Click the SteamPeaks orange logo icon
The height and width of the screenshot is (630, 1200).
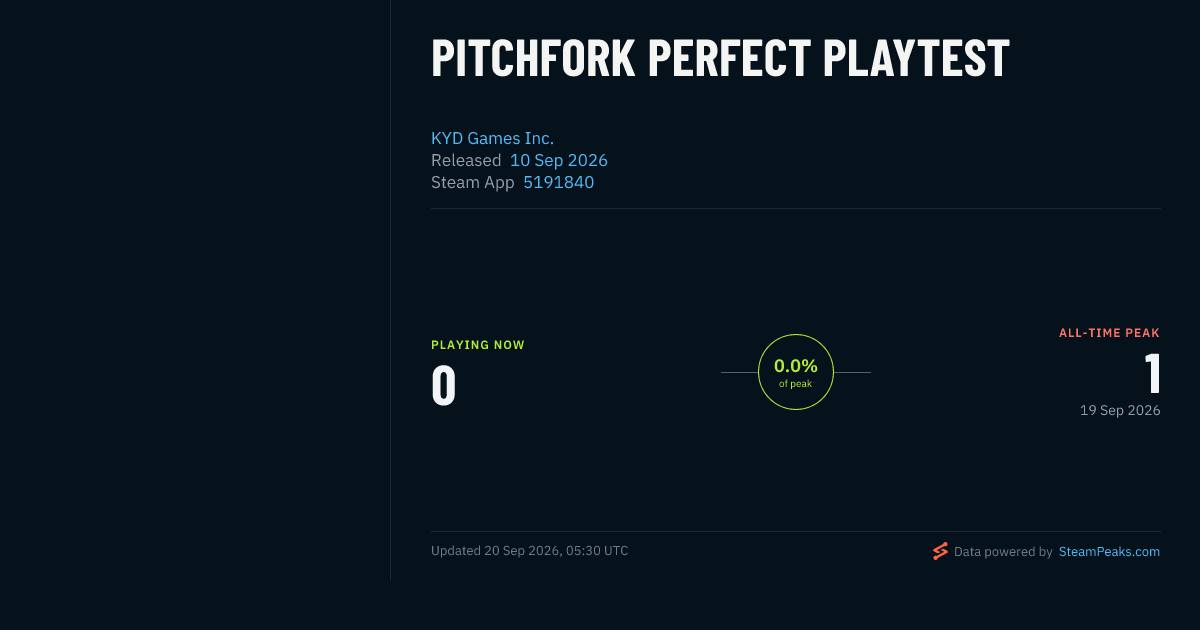[x=940, y=551]
